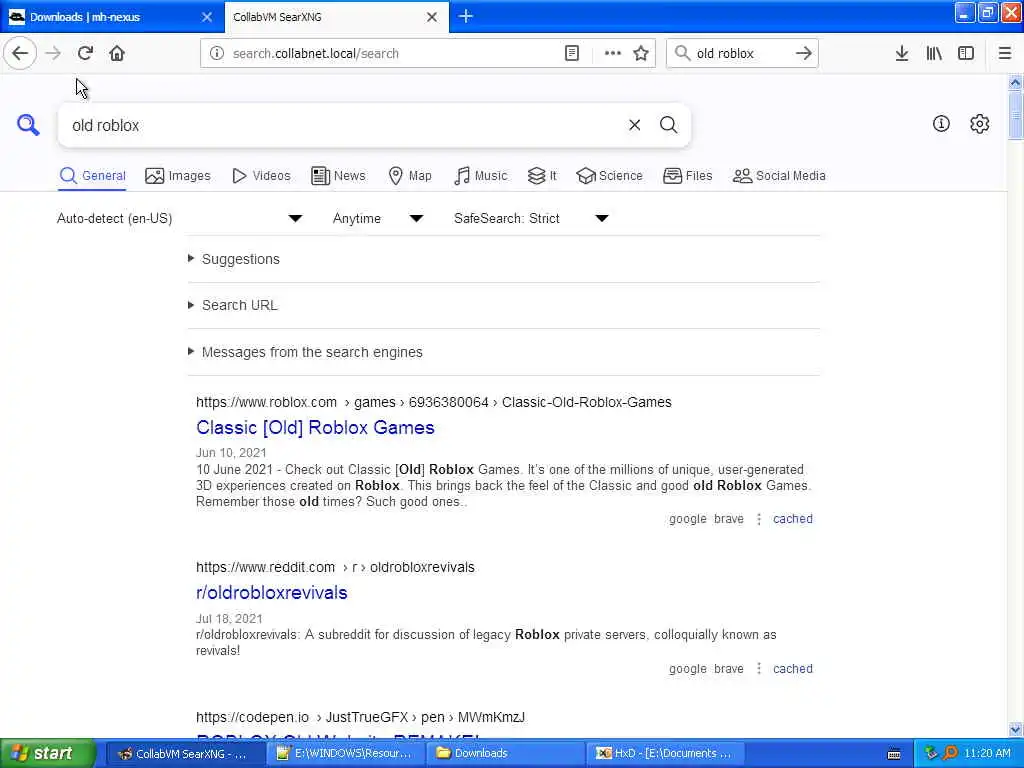Switch to the Files category
Image resolution: width=1024 pixels, height=768 pixels.
pos(688,176)
